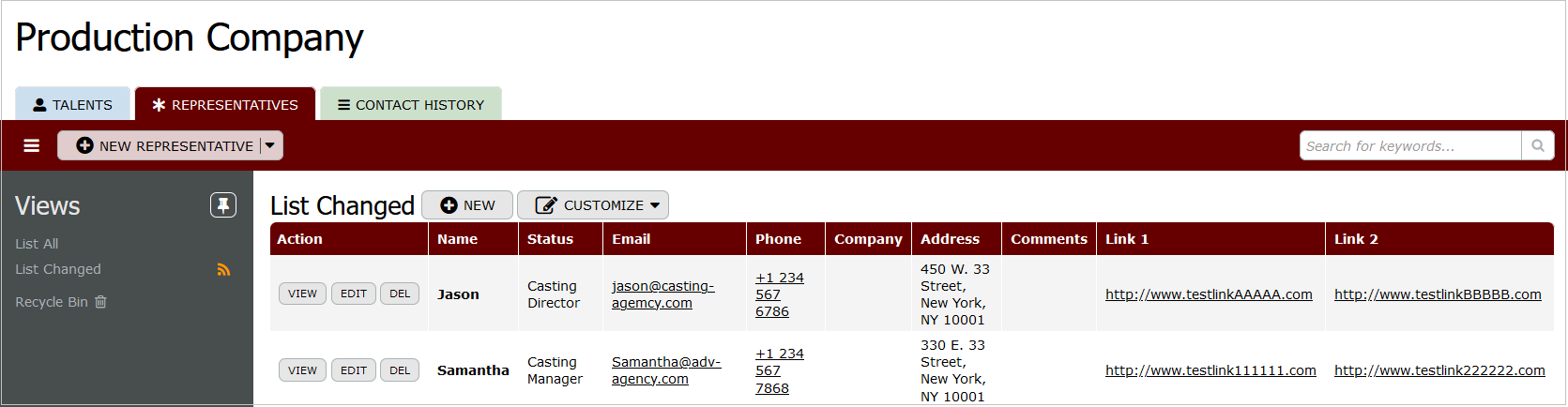Viewport: 1568px width, 407px height.
Task: Edit Samantha's record
Action: [354, 370]
